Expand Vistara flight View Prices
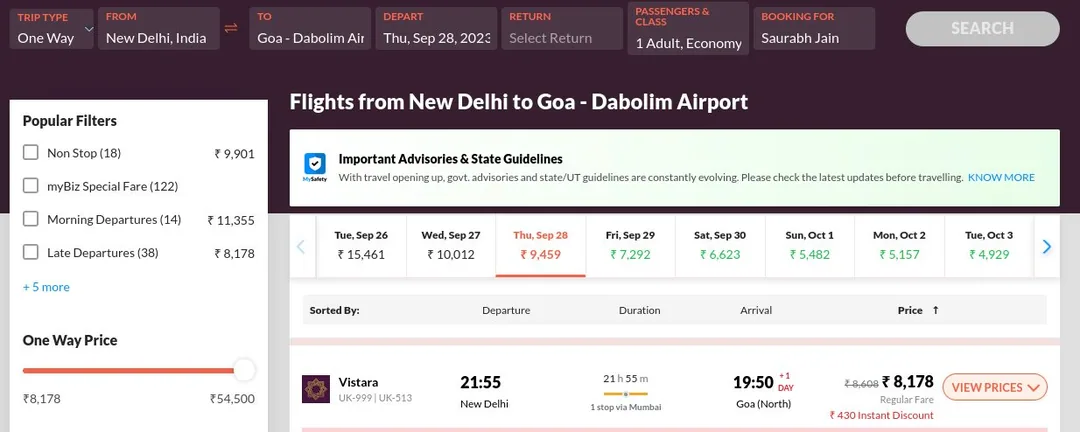1080x432 pixels. point(995,387)
